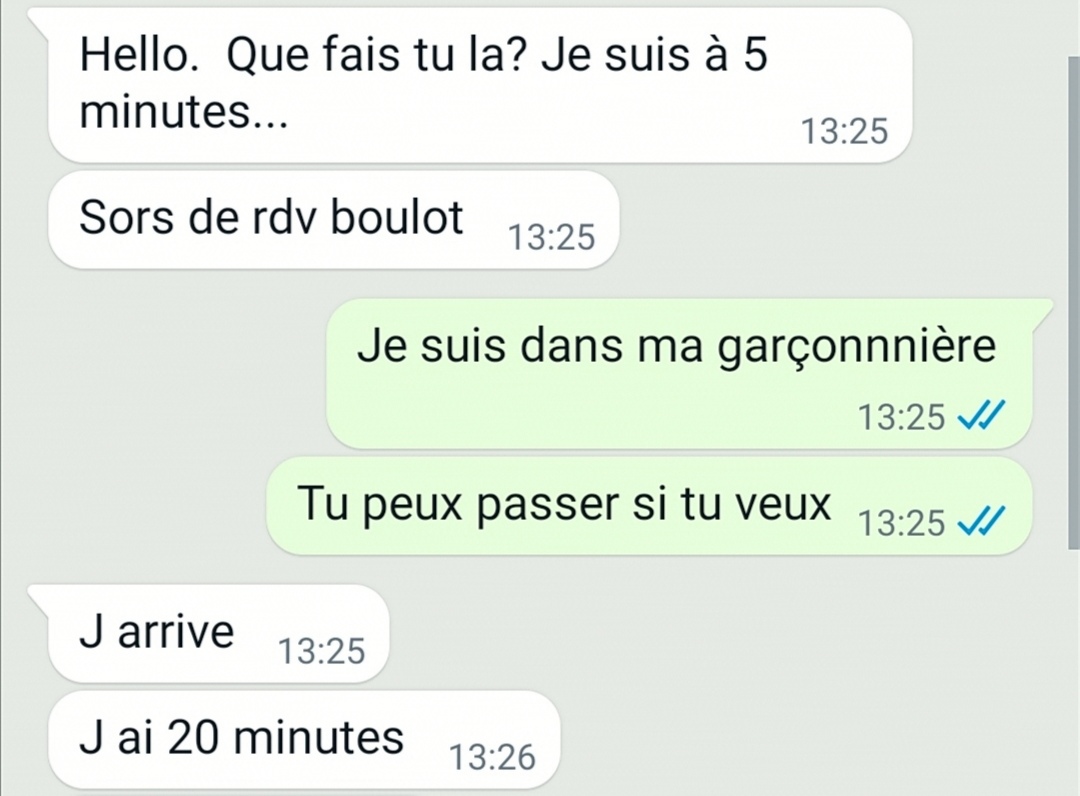Image resolution: width=1080 pixels, height=796 pixels.
Task: Tap the blue double checkmarks on 'Tu peux passer si tu veux'
Action: click(982, 521)
